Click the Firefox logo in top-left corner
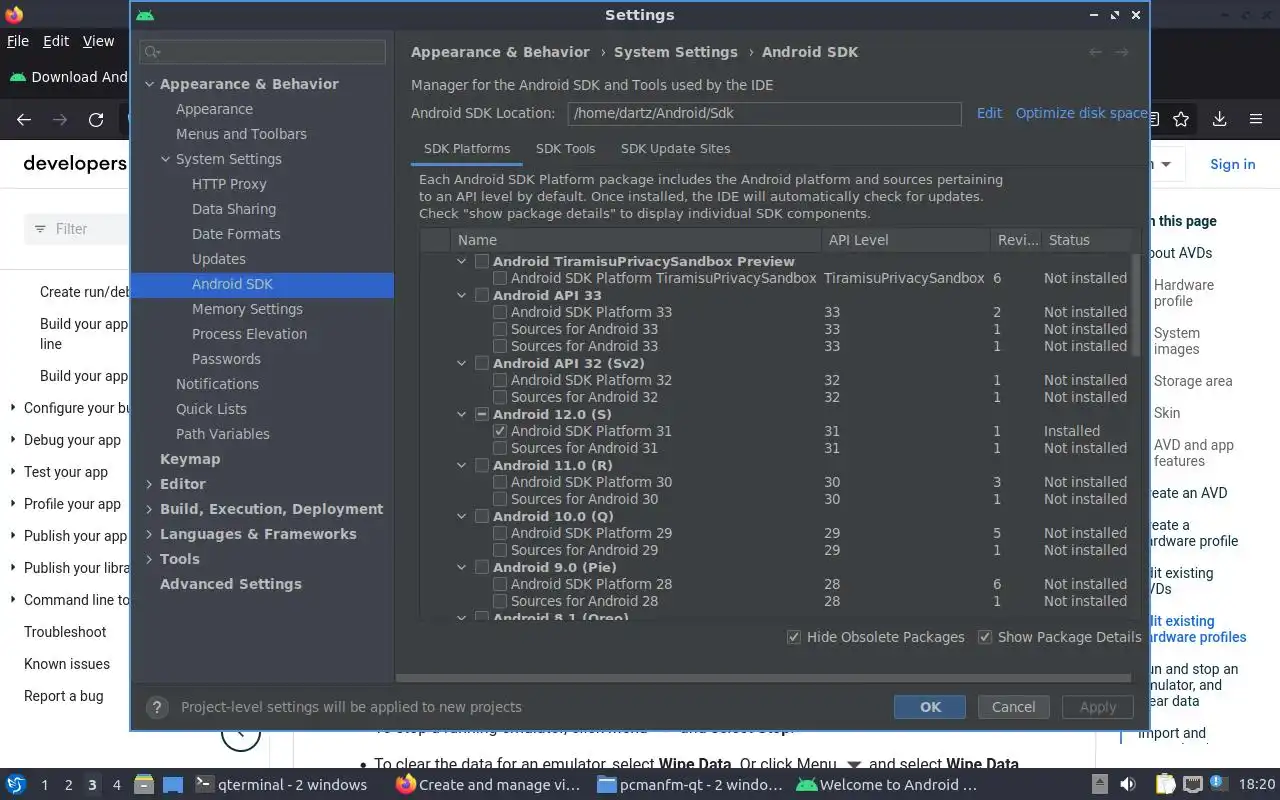The height and width of the screenshot is (800, 1280). [14, 14]
